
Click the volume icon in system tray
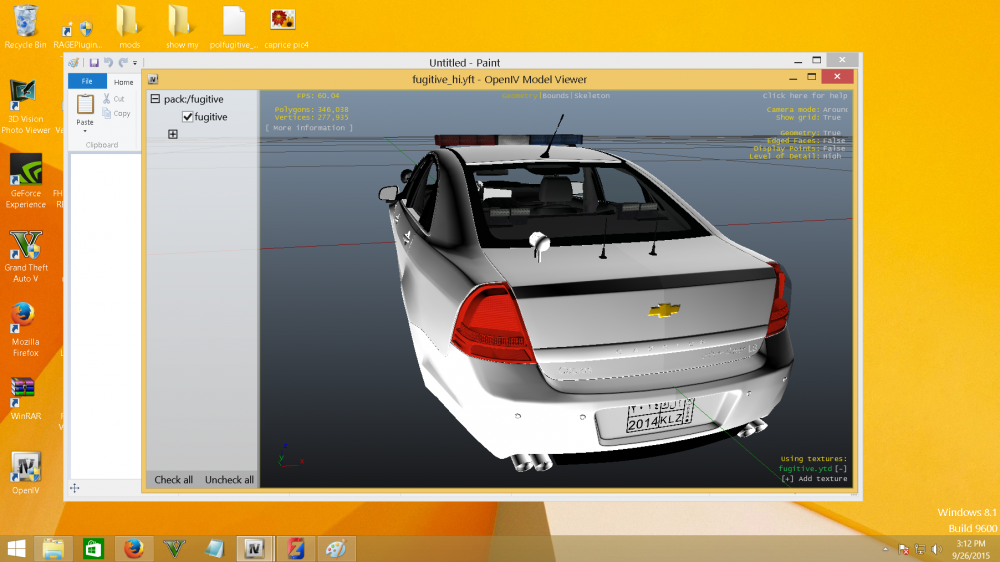[x=936, y=549]
